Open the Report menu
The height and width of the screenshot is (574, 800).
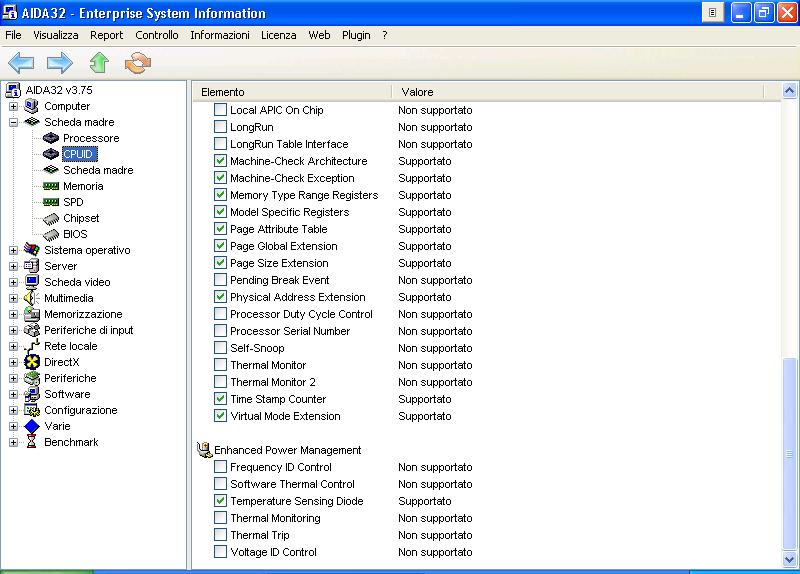coord(107,35)
